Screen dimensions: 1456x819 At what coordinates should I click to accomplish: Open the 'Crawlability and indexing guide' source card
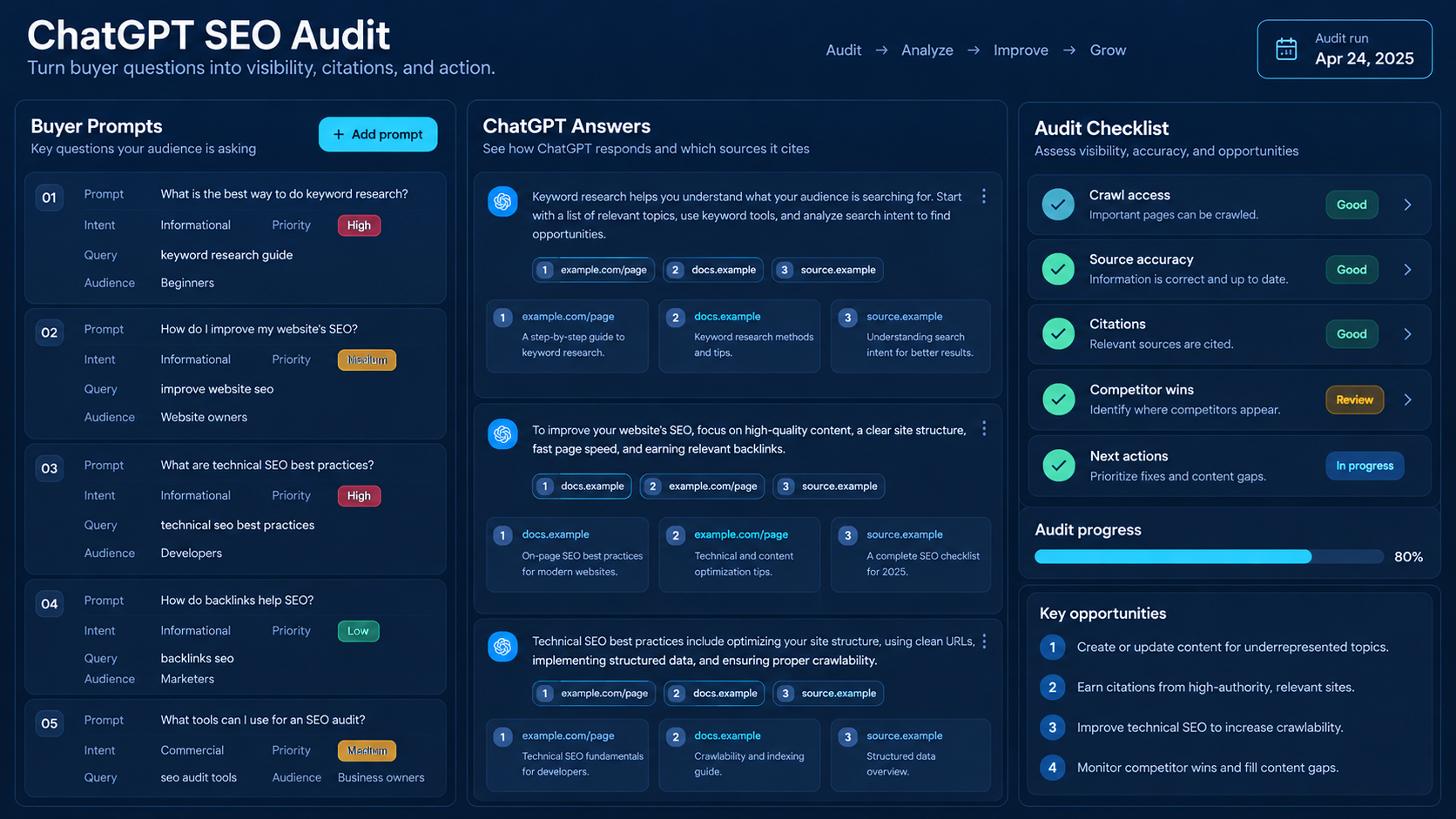click(x=739, y=755)
